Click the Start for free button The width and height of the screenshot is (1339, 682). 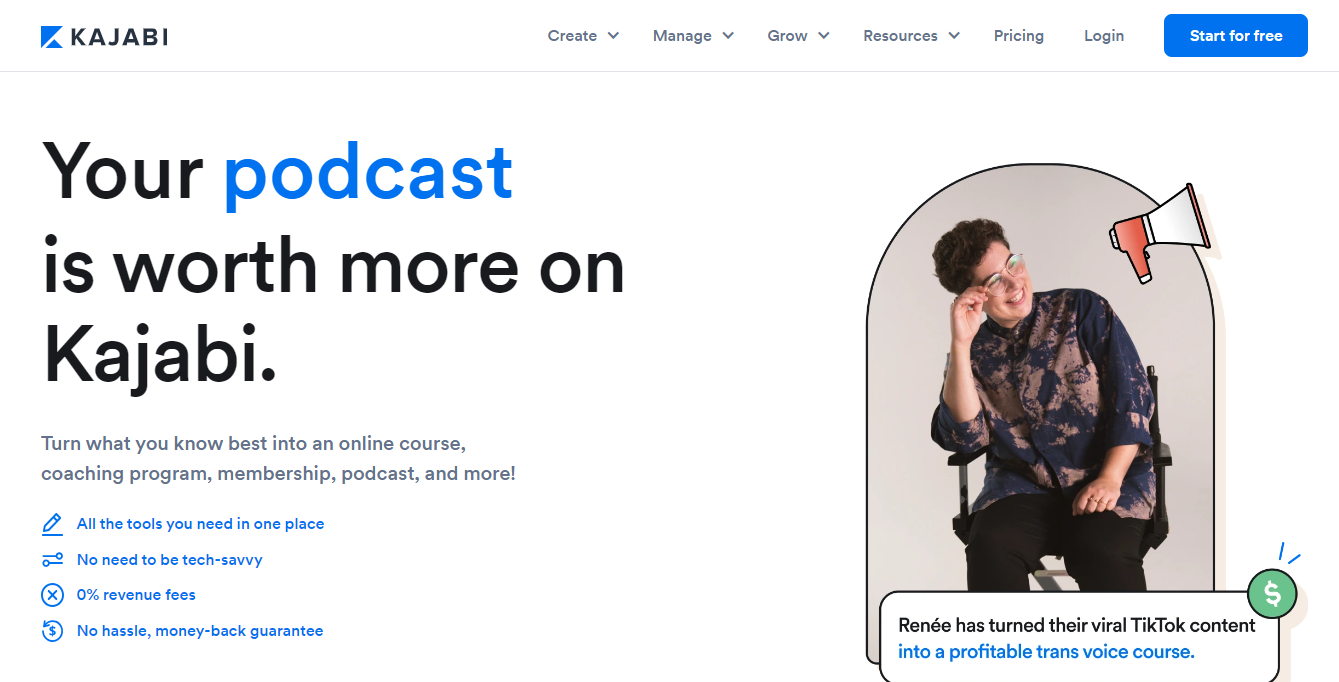pos(1236,36)
